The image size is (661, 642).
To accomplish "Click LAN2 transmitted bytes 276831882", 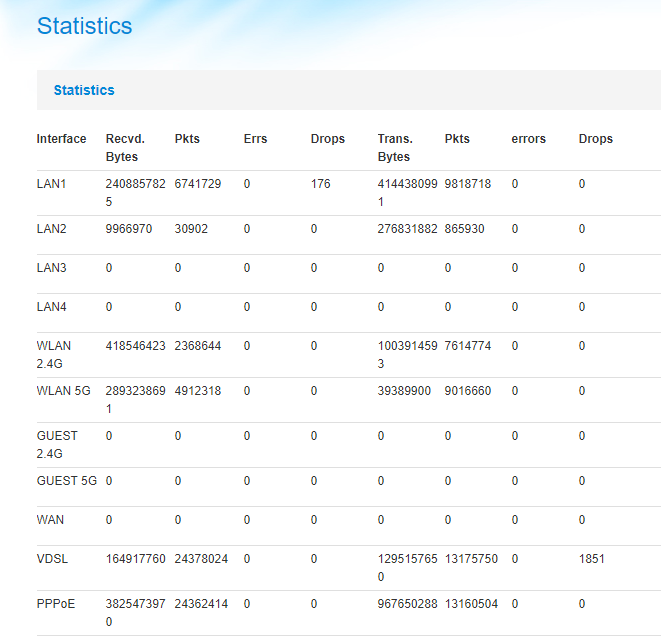I will click(x=407, y=229).
